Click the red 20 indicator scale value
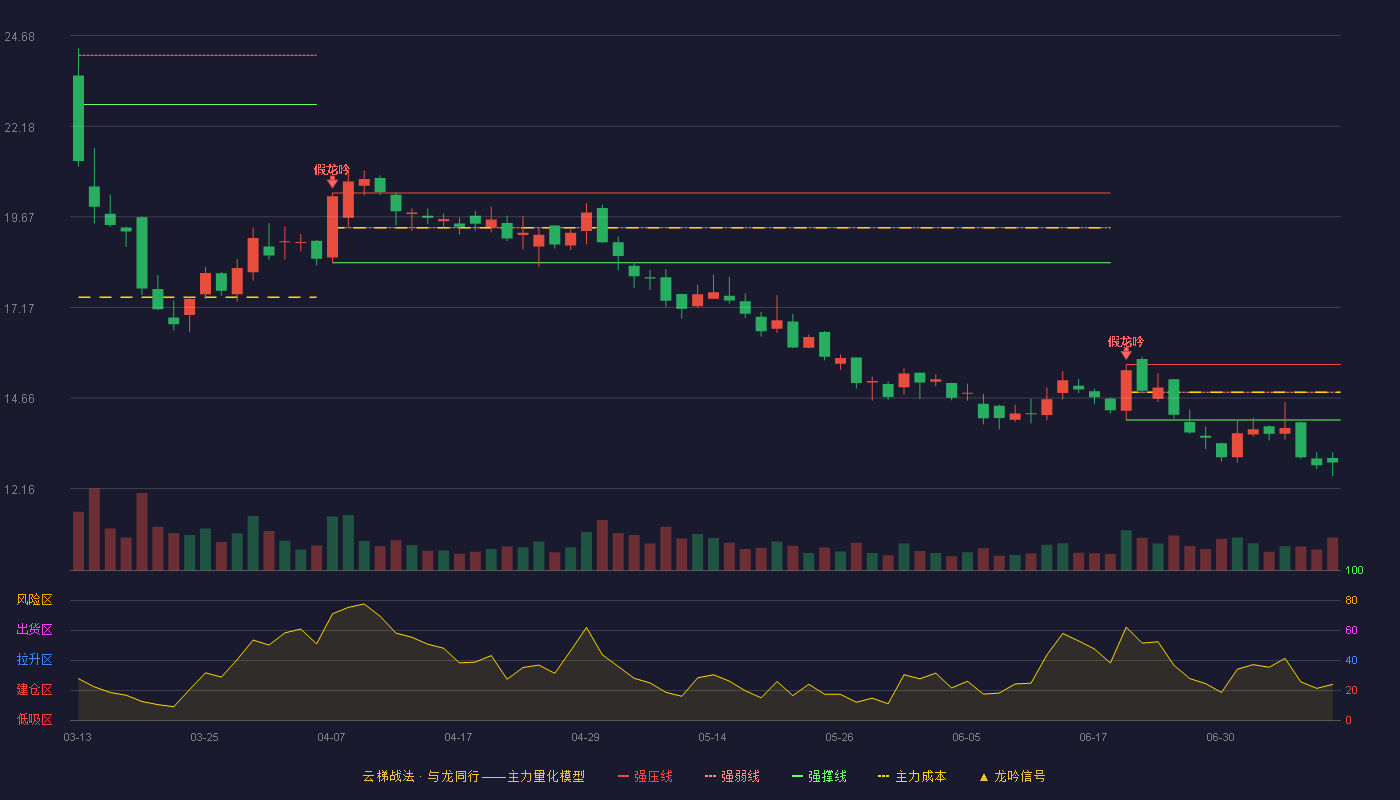Screen dimensions: 1400x800 click(x=1351, y=690)
